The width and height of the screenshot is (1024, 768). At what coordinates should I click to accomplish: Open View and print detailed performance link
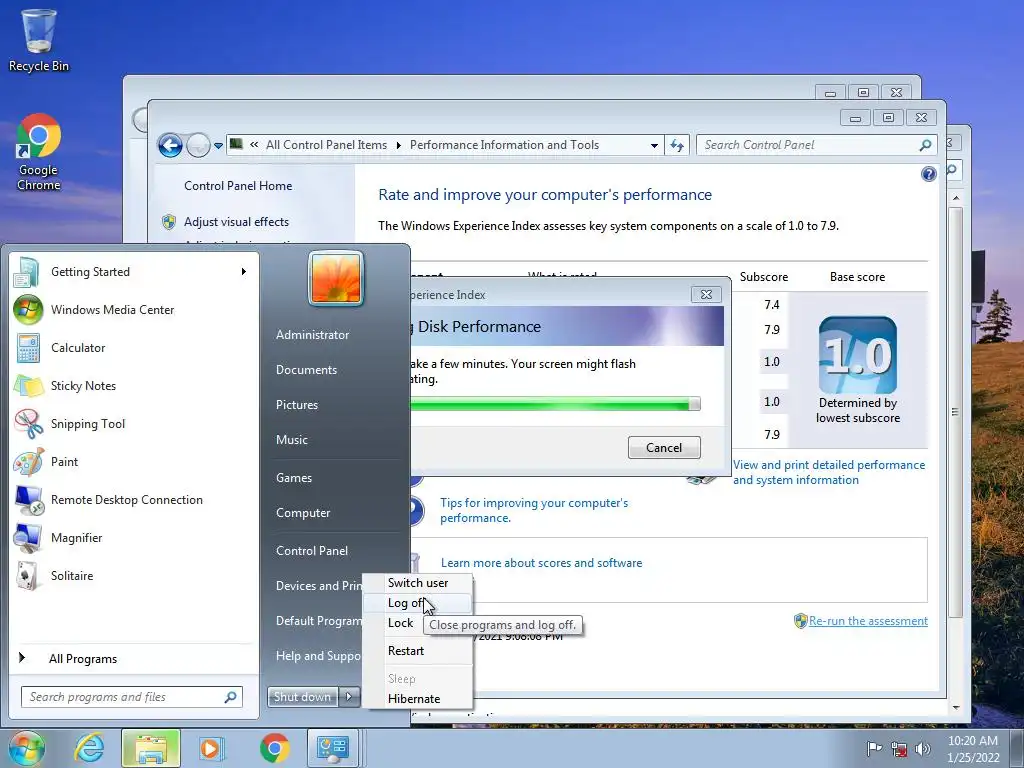829,472
